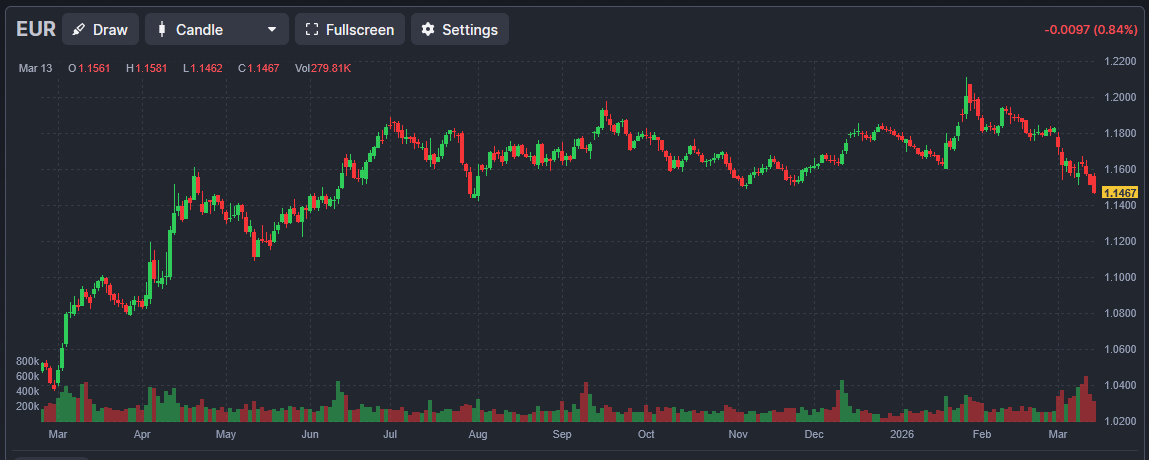Click the high value H 1.1581
Image resolution: width=1149 pixels, height=460 pixels.
click(147, 68)
